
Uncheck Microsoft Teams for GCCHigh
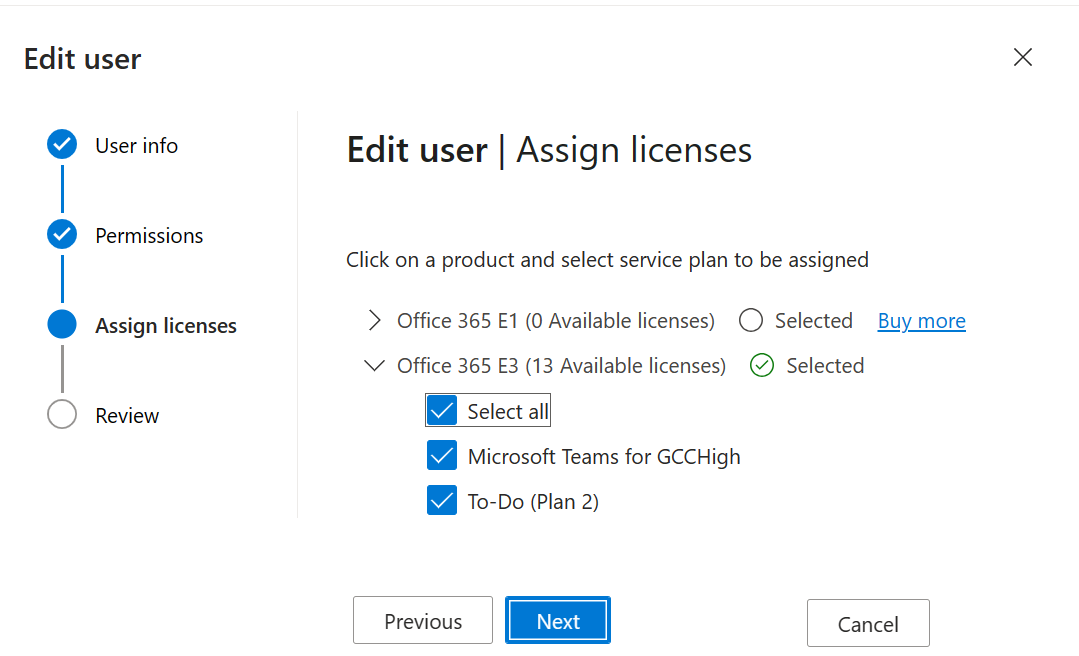(442, 456)
